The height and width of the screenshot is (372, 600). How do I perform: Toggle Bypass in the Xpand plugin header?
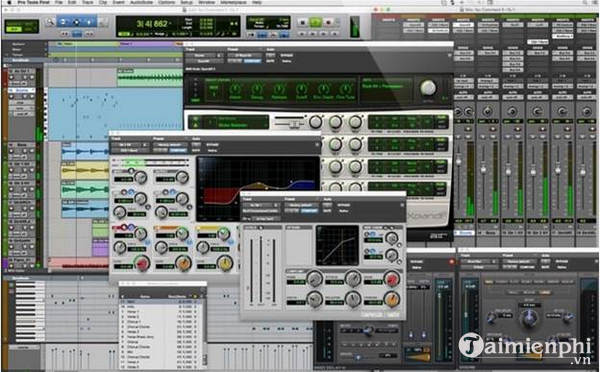[x=287, y=55]
